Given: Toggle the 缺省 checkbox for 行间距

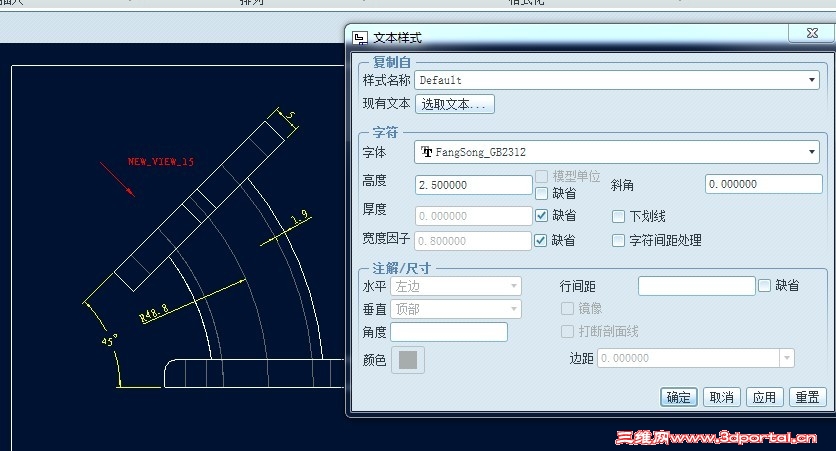Looking at the screenshot, I should (765, 286).
